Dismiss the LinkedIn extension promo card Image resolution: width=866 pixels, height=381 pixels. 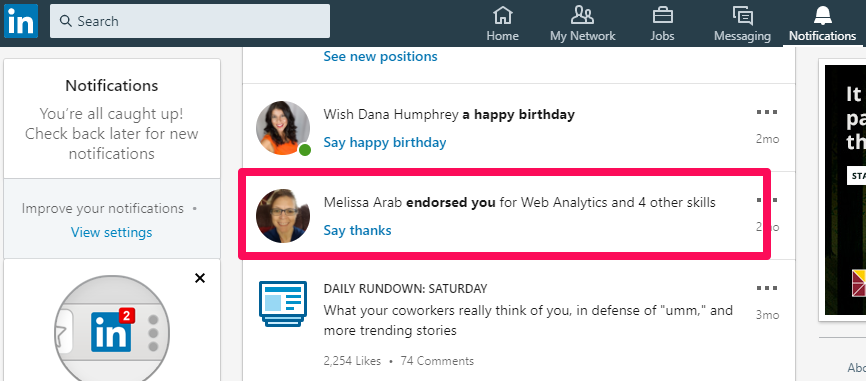(200, 278)
